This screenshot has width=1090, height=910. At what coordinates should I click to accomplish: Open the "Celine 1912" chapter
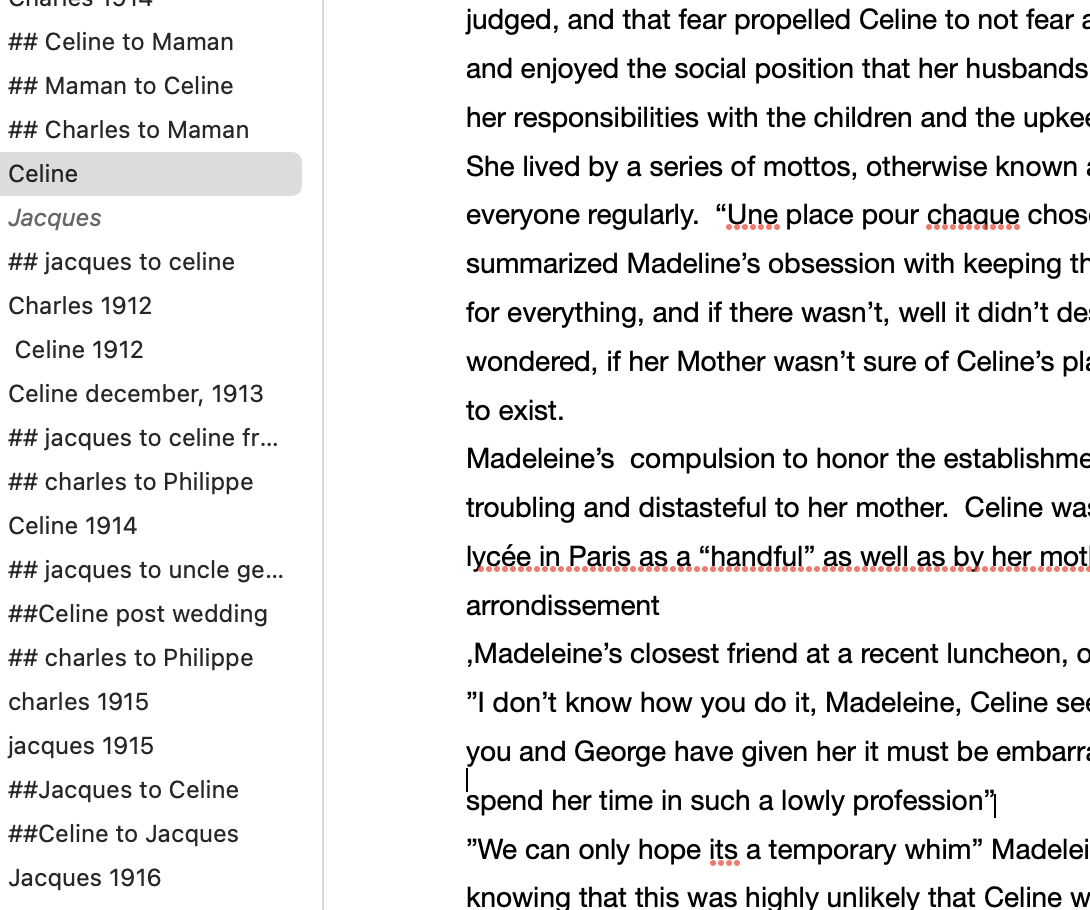[x=79, y=350]
